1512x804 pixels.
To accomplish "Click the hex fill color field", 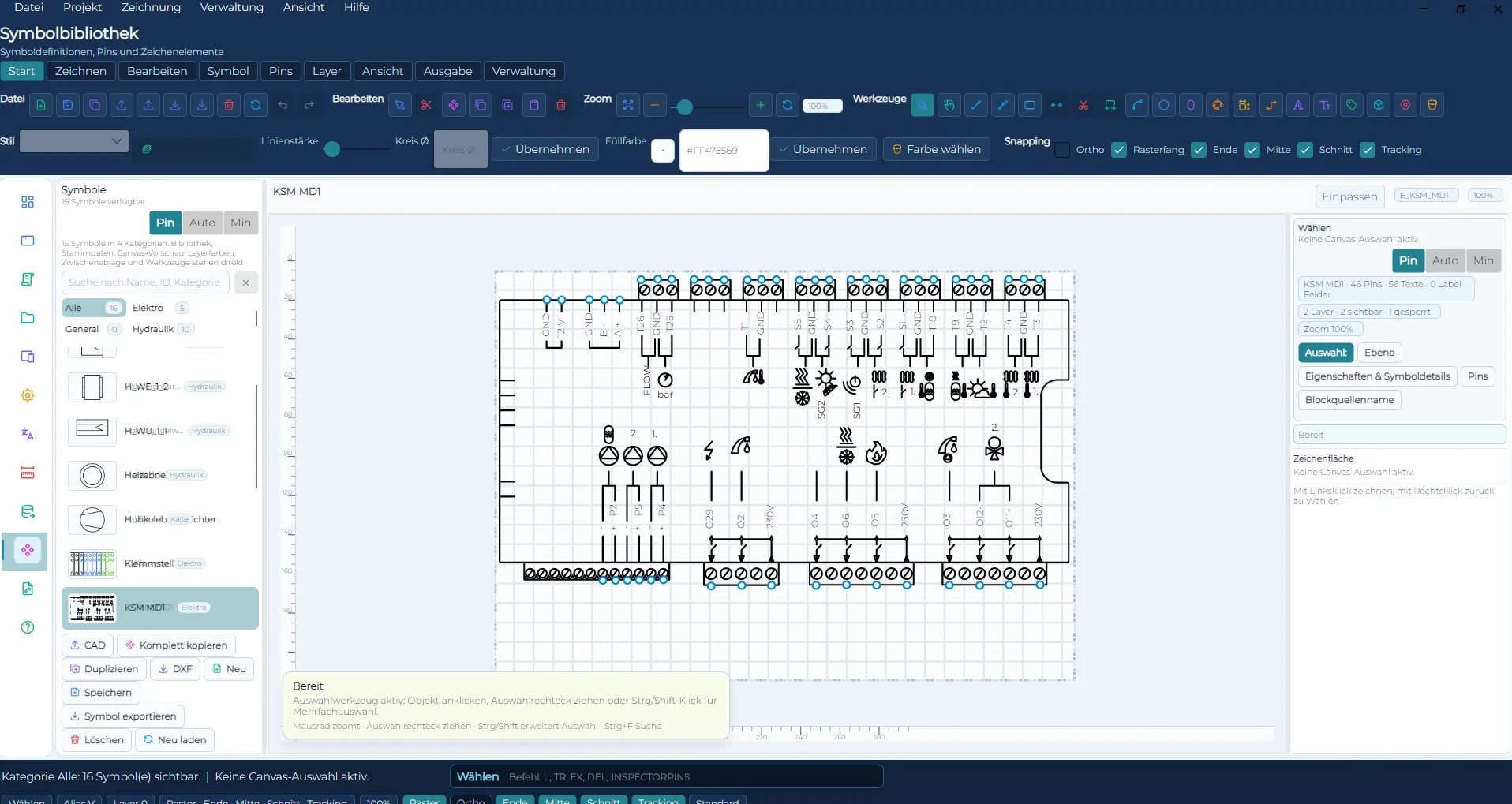I will click(724, 150).
